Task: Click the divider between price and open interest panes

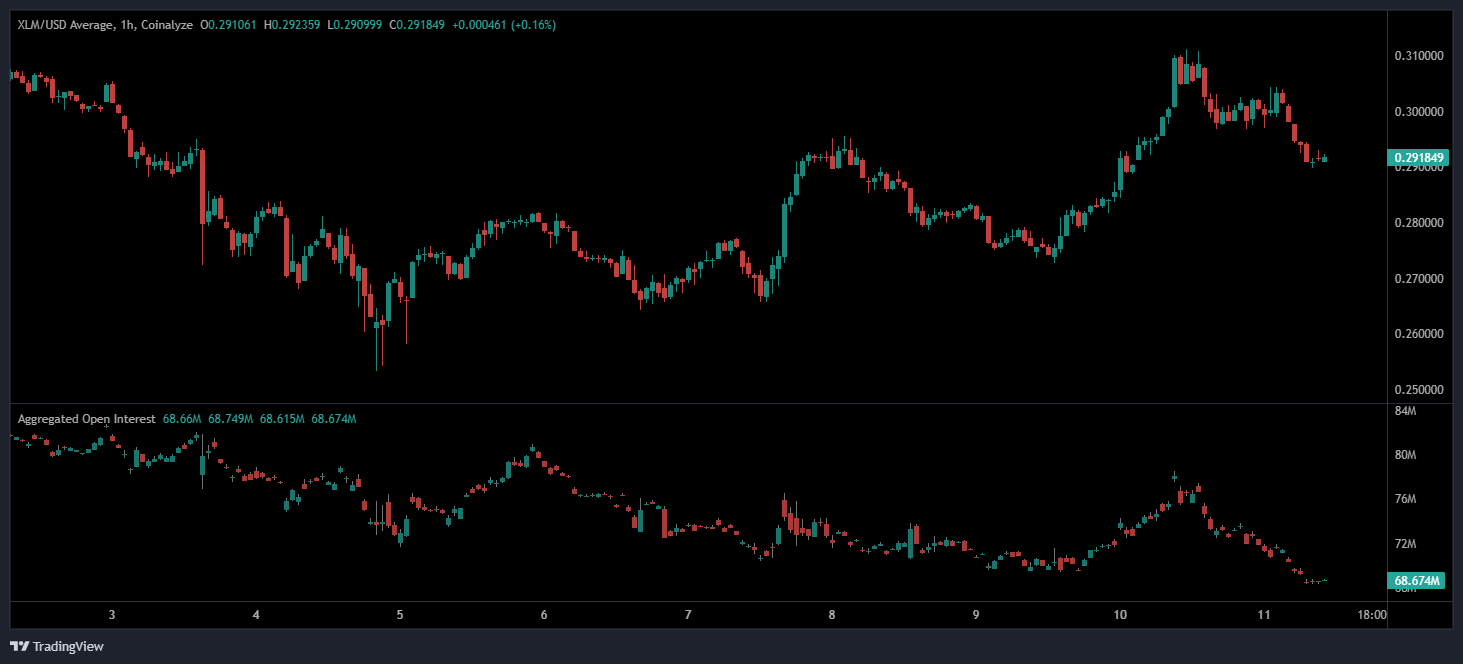Action: [x=700, y=404]
